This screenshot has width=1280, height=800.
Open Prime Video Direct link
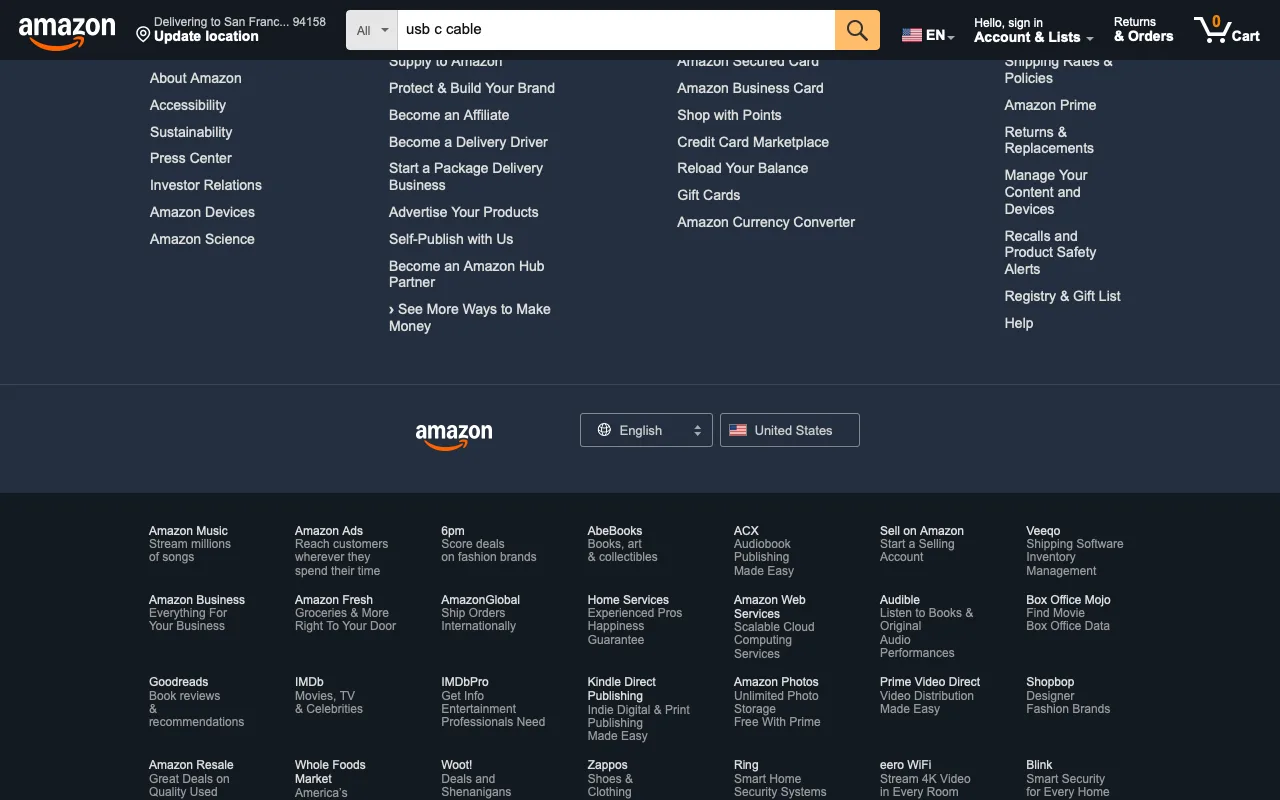click(930, 695)
